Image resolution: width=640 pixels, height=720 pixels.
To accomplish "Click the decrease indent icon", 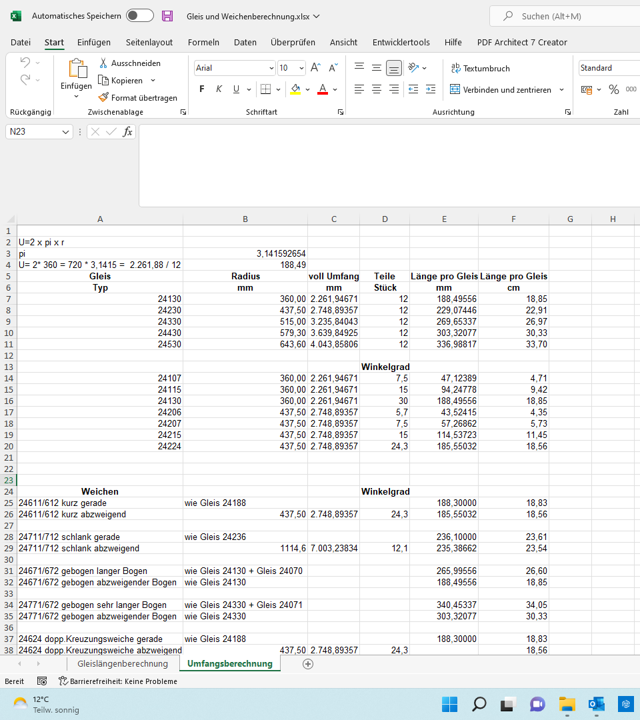I will click(x=413, y=89).
